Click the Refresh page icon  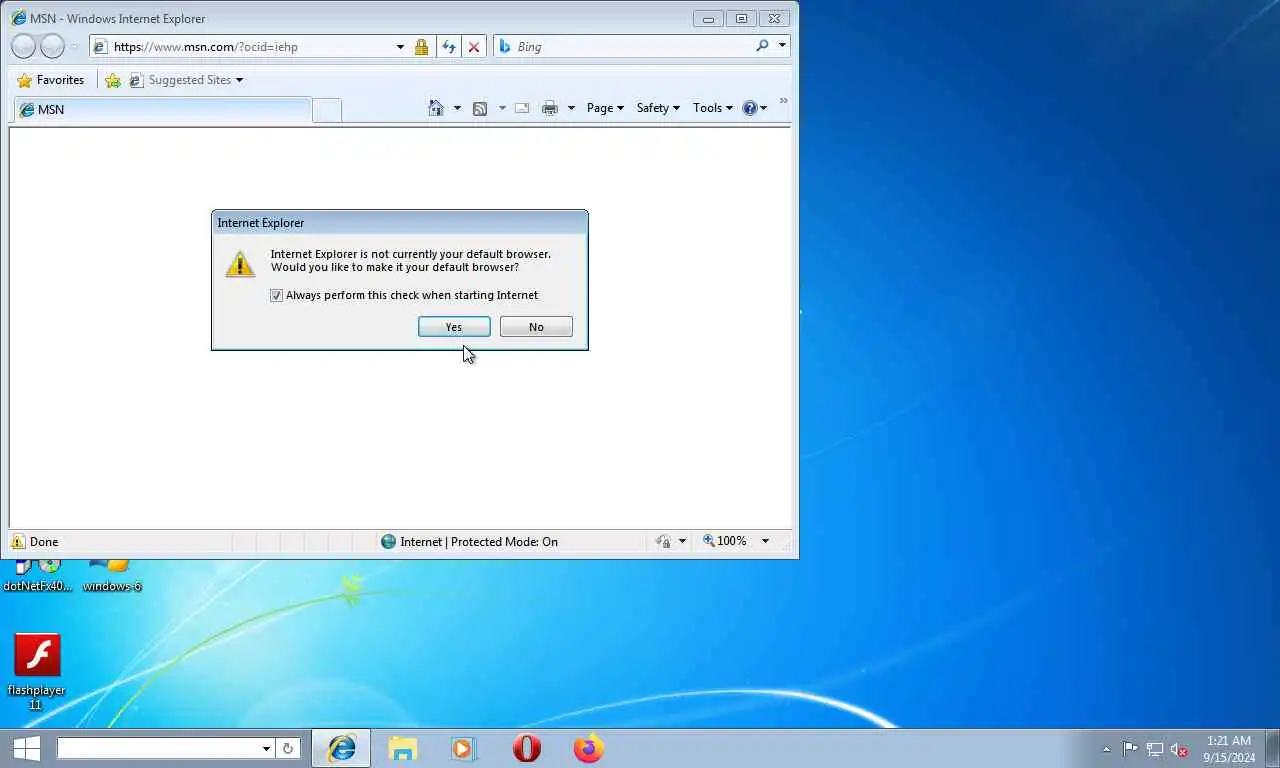pyautogui.click(x=449, y=47)
